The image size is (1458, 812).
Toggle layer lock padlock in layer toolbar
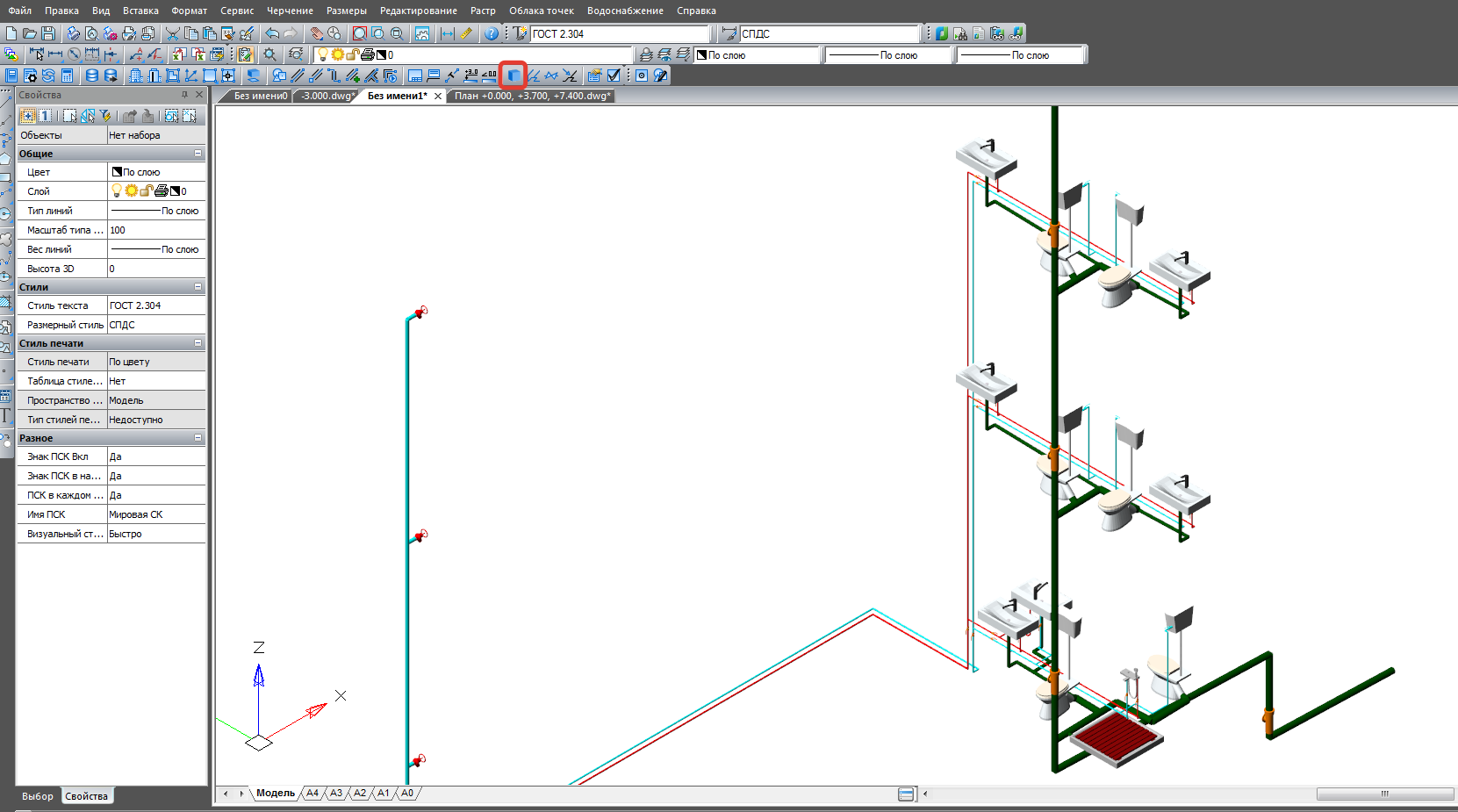pyautogui.click(x=352, y=55)
